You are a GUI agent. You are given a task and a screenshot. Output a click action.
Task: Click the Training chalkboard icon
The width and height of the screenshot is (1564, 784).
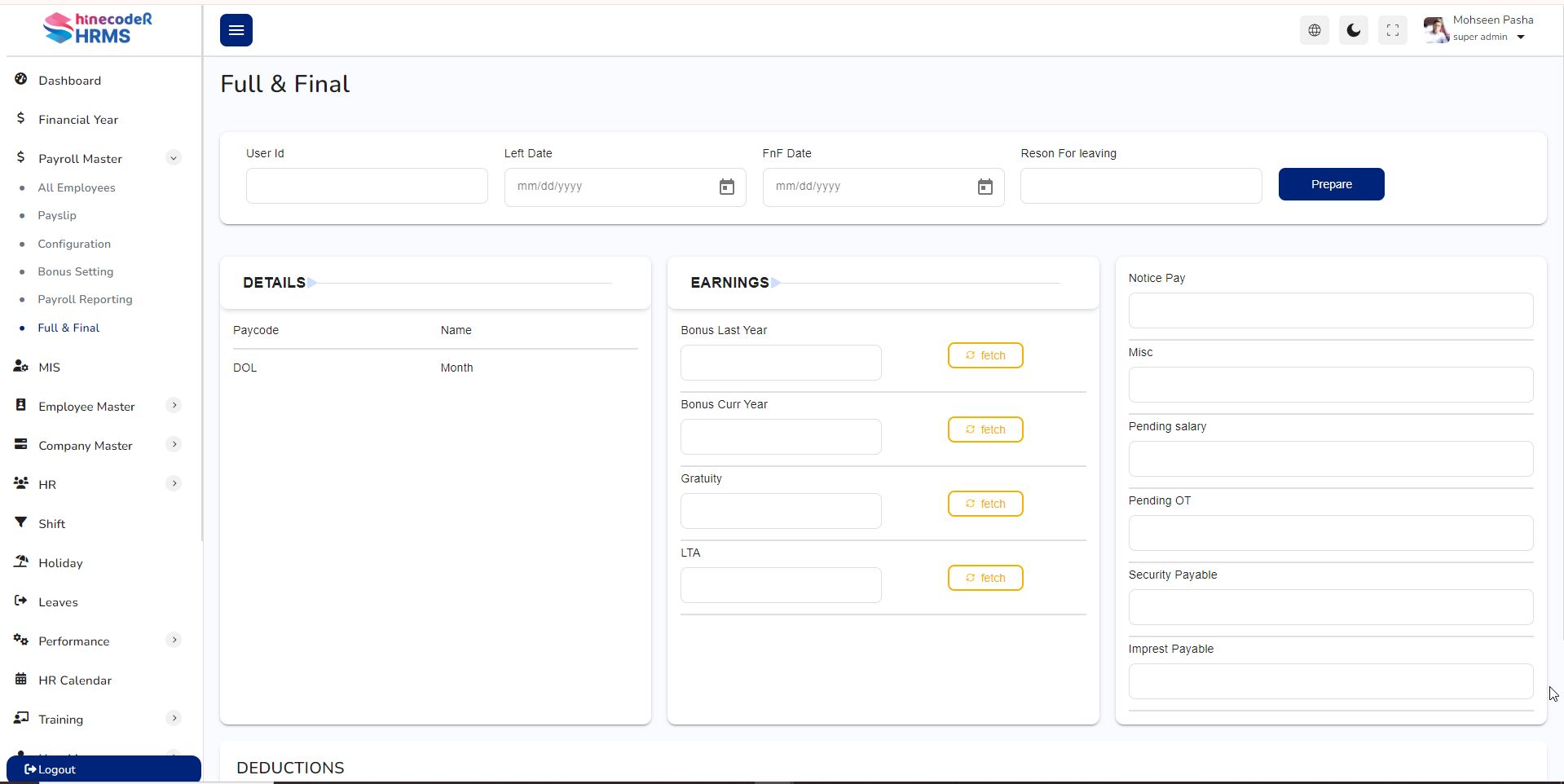(x=21, y=718)
